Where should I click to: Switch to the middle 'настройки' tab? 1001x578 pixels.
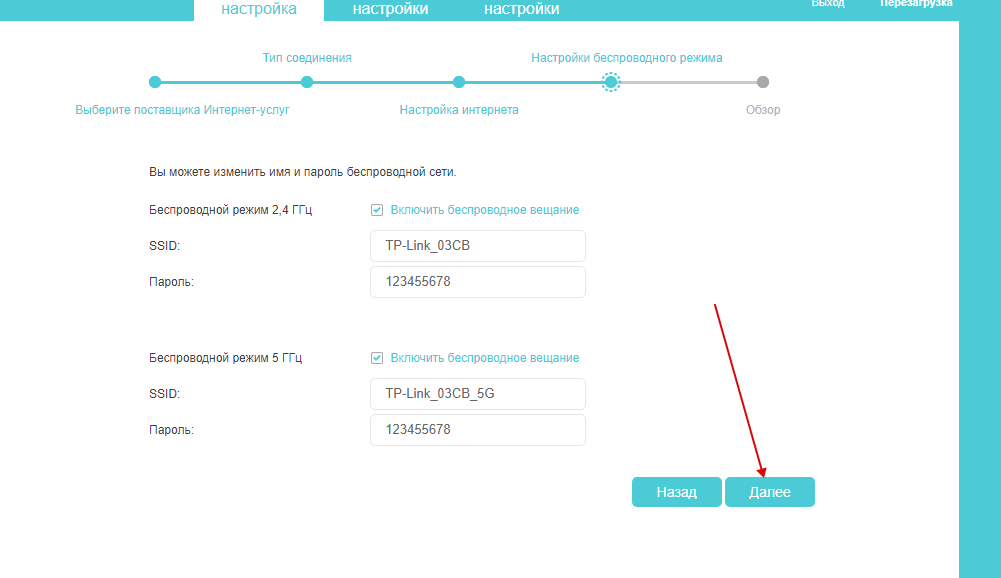point(390,9)
